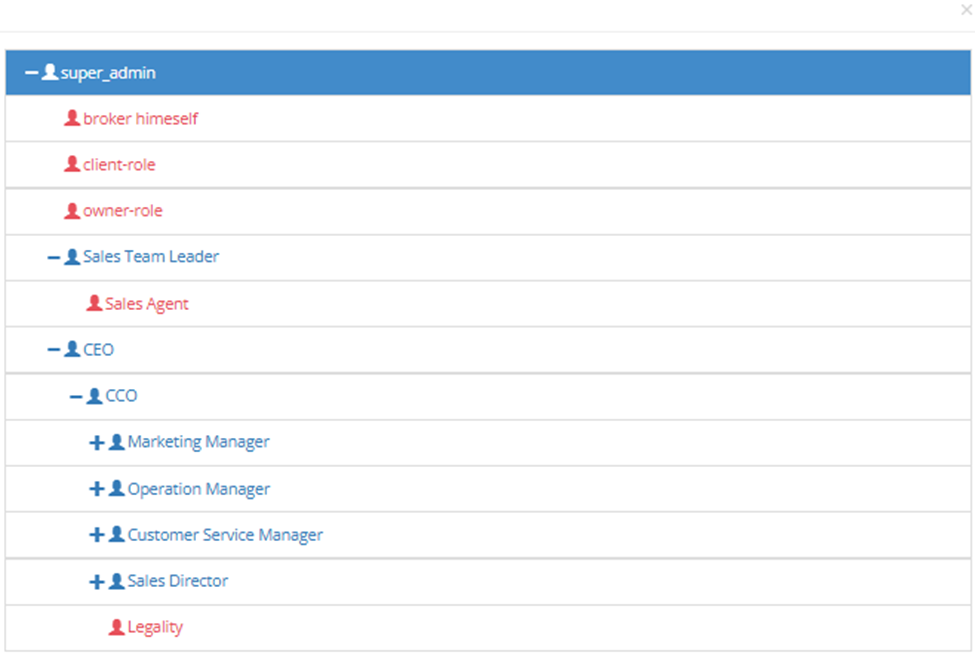Click the Sales Agent user icon

pos(94,303)
